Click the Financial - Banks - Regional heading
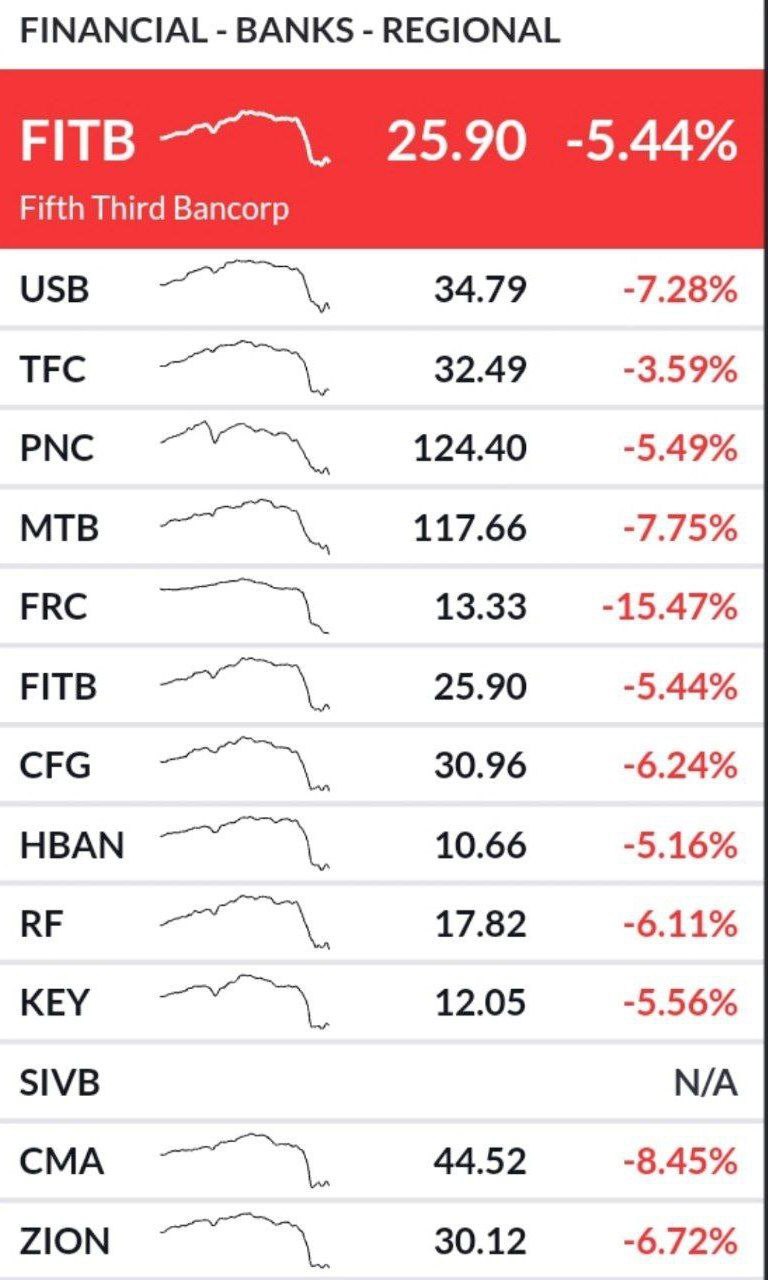This screenshot has height=1280, width=768. pyautogui.click(x=289, y=31)
